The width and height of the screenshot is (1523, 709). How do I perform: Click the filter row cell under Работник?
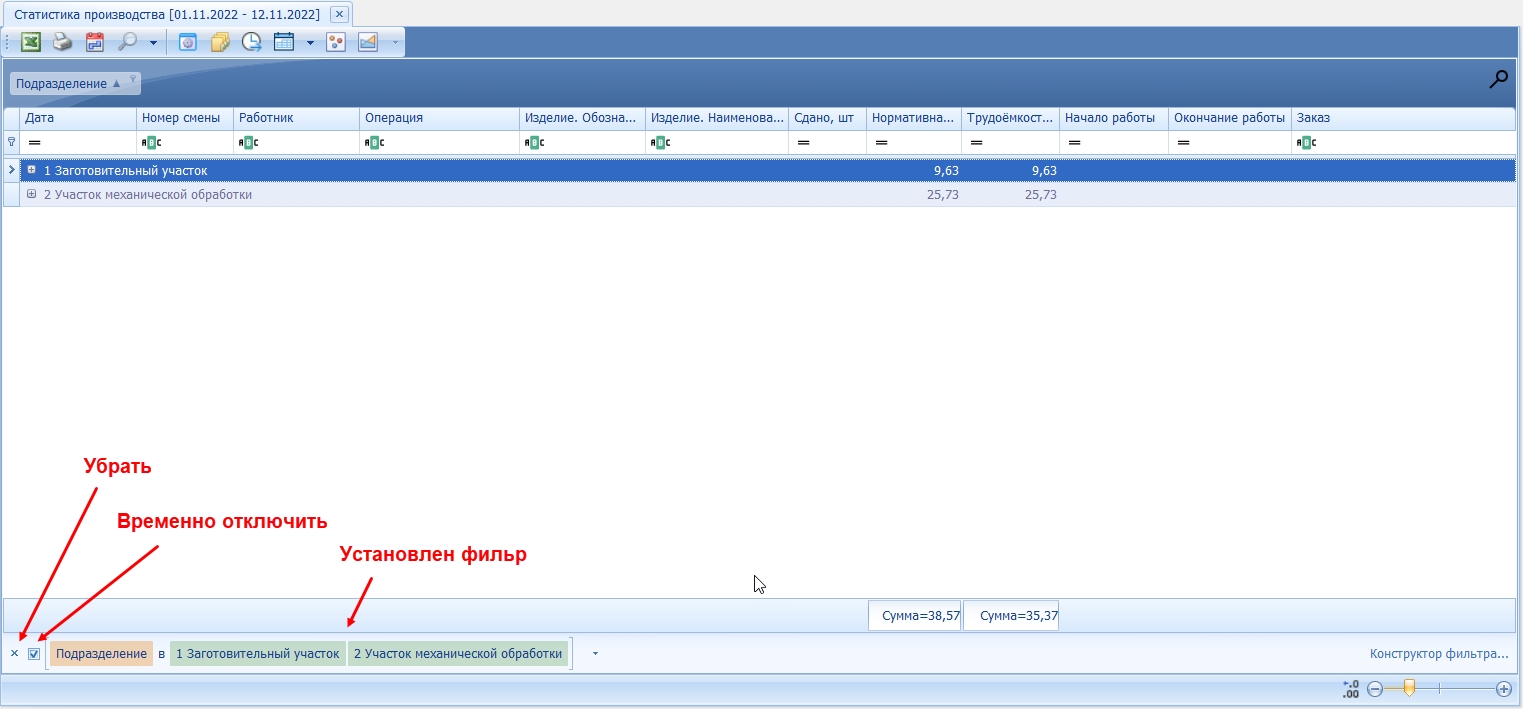coord(296,143)
